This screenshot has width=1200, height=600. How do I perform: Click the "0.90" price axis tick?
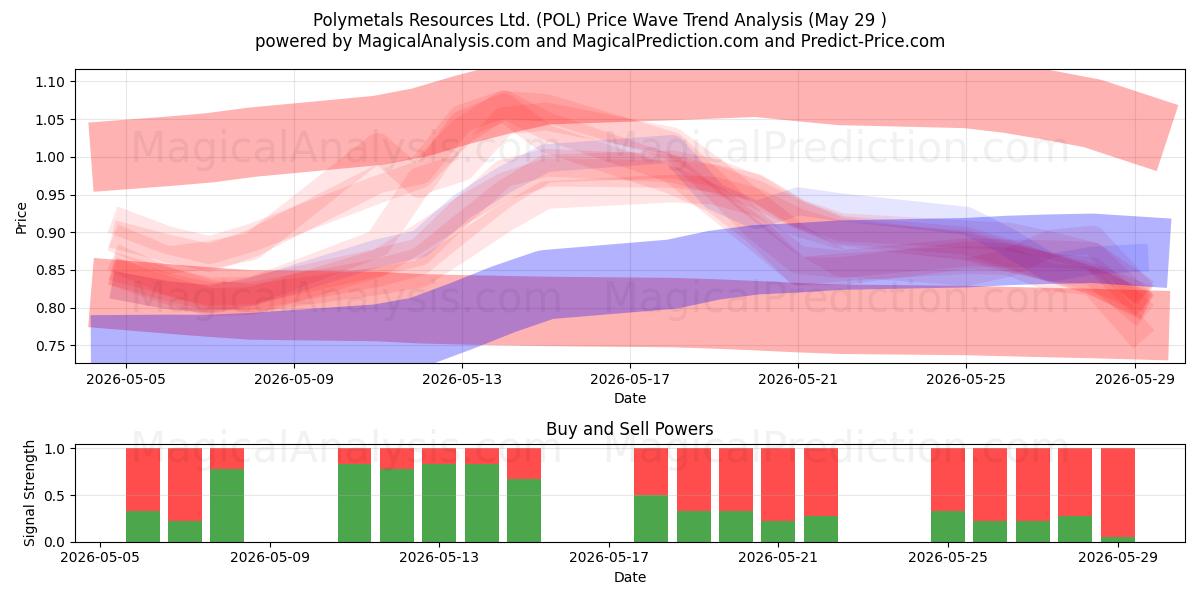click(x=51, y=233)
